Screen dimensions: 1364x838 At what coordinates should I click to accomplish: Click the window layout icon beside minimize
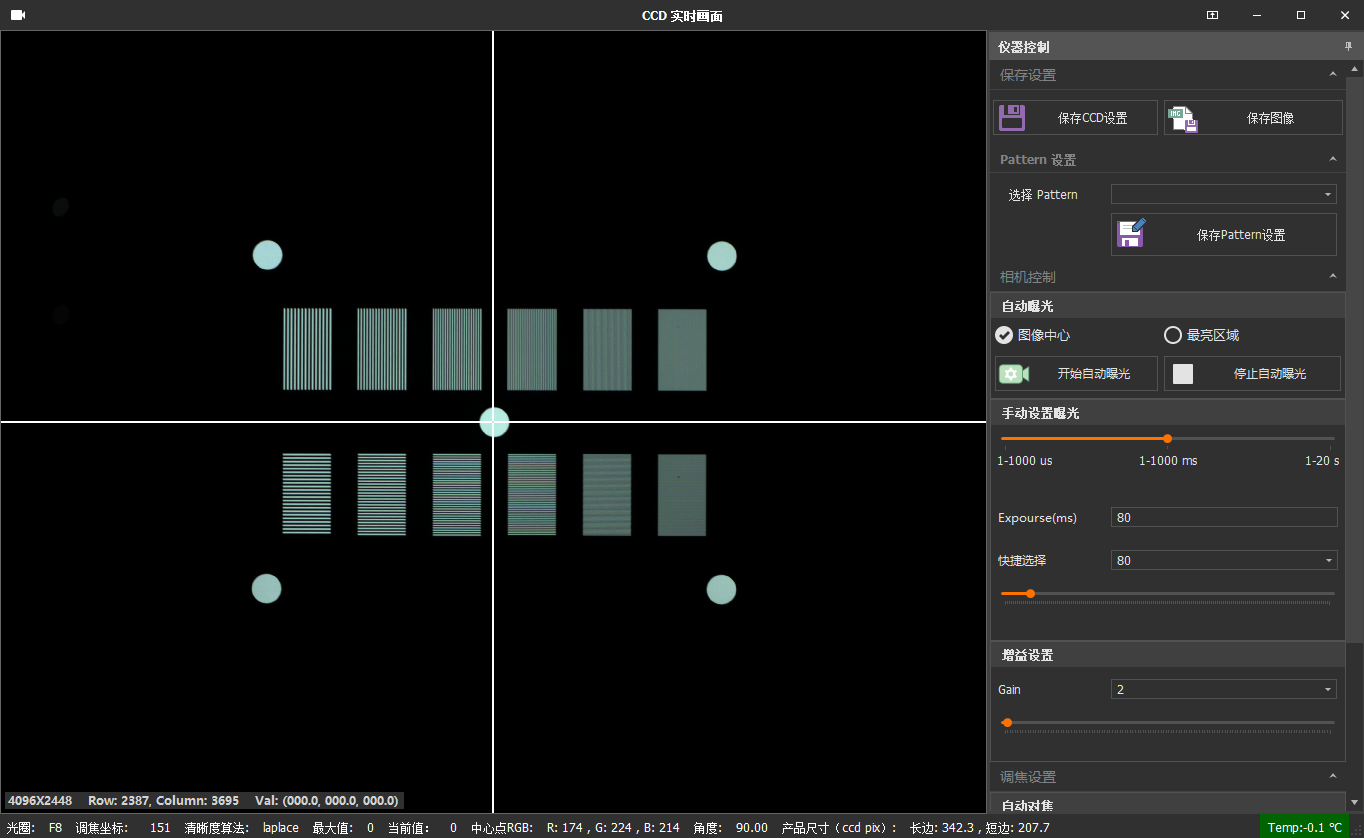pos(1212,15)
